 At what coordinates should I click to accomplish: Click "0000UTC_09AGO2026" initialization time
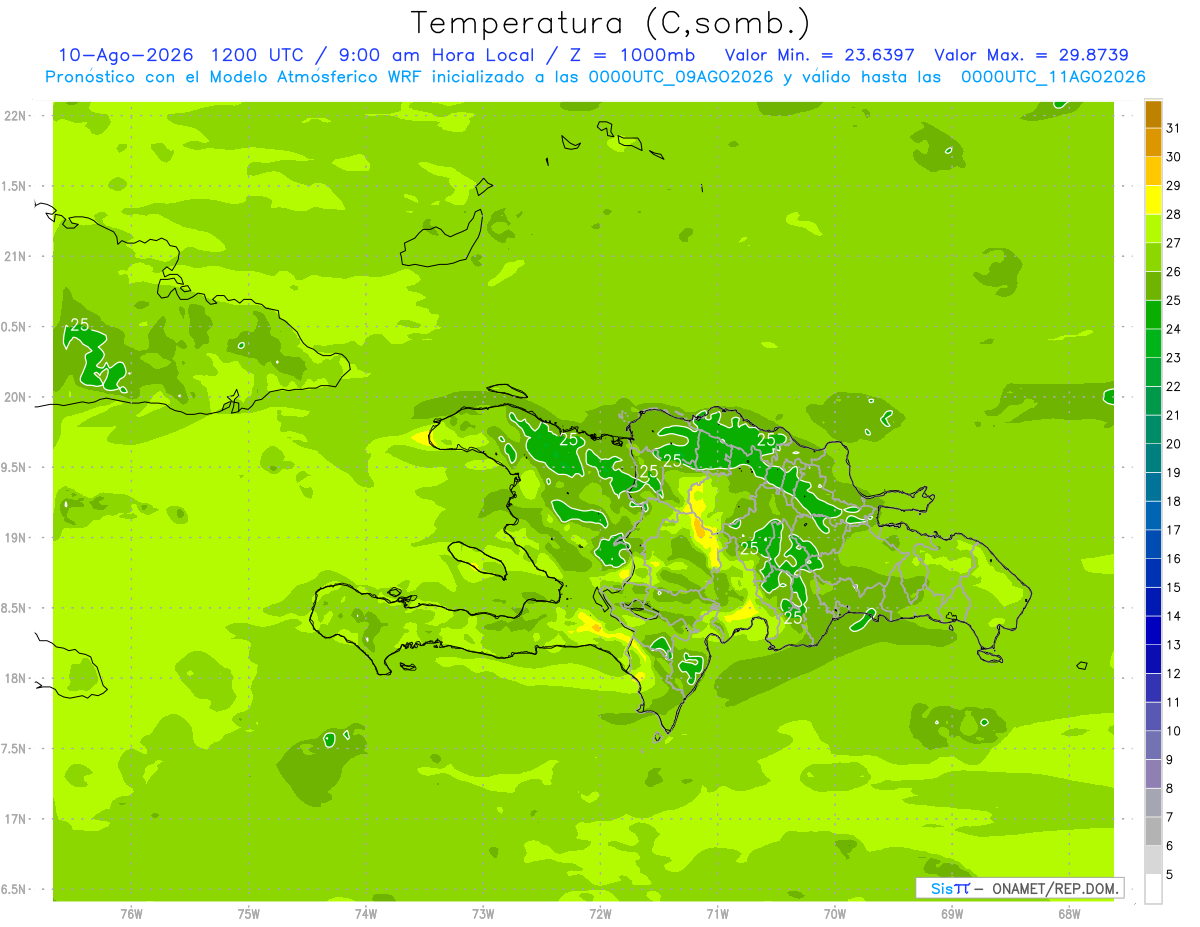(680, 77)
